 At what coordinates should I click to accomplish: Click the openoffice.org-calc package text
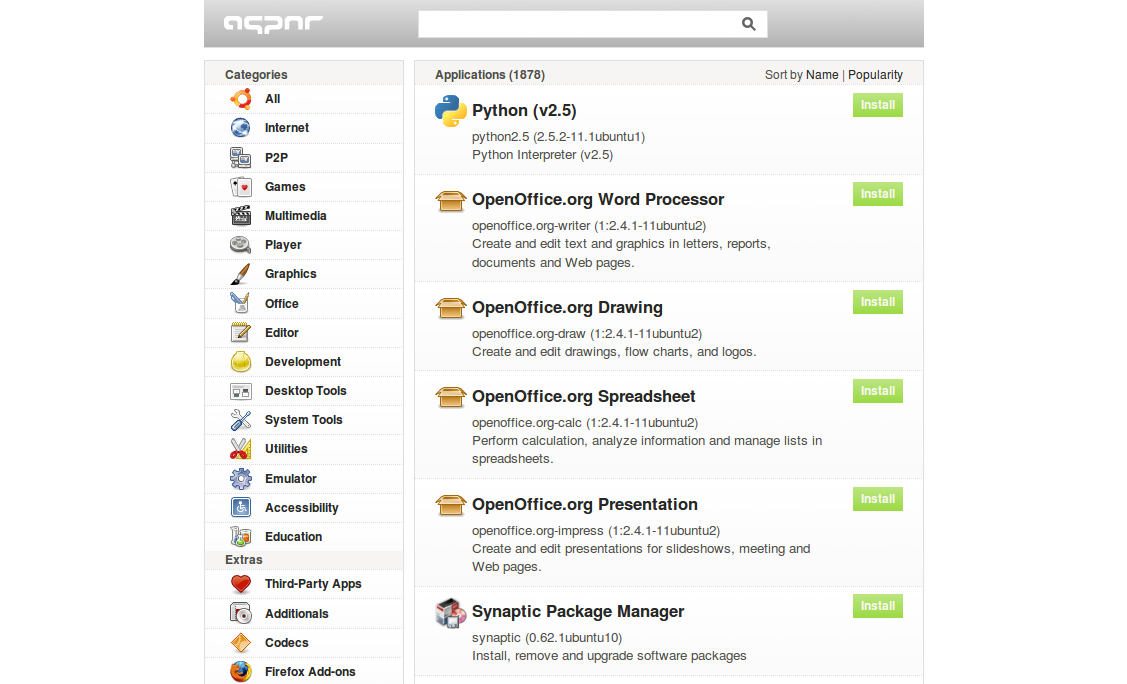pyautogui.click(x=584, y=422)
